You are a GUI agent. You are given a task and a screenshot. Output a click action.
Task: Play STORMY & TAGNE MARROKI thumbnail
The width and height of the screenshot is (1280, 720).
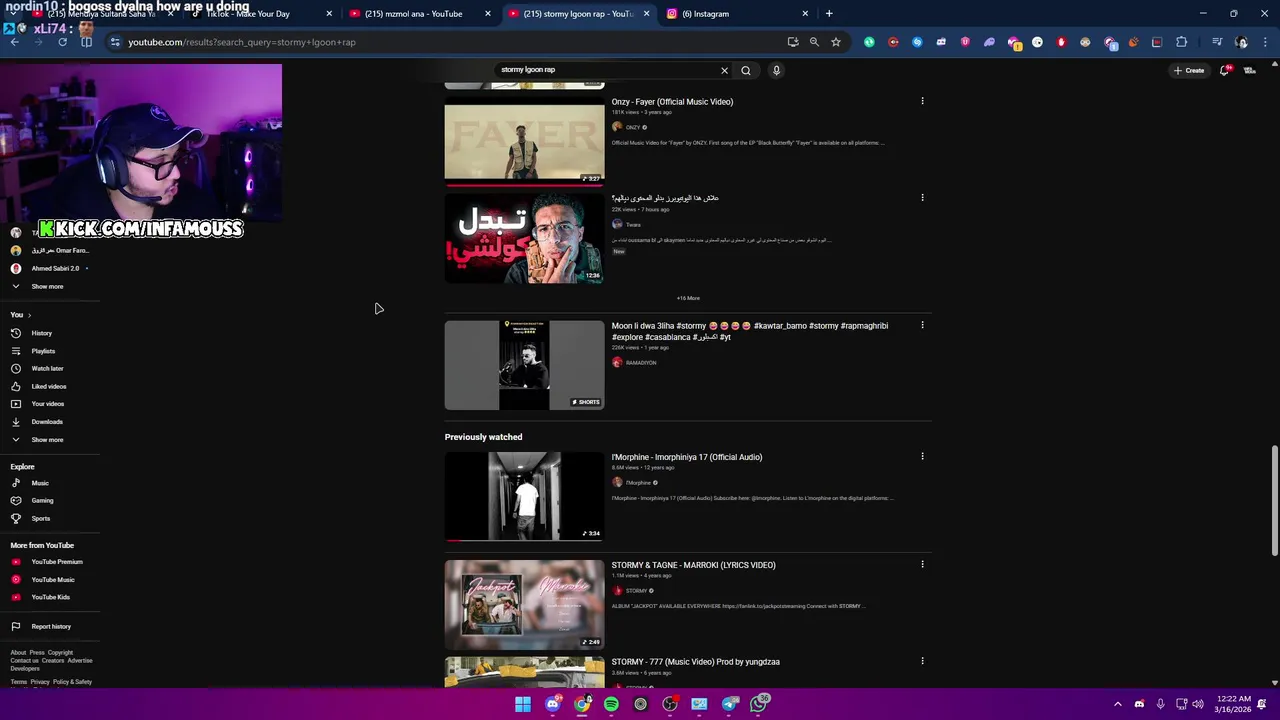point(524,604)
